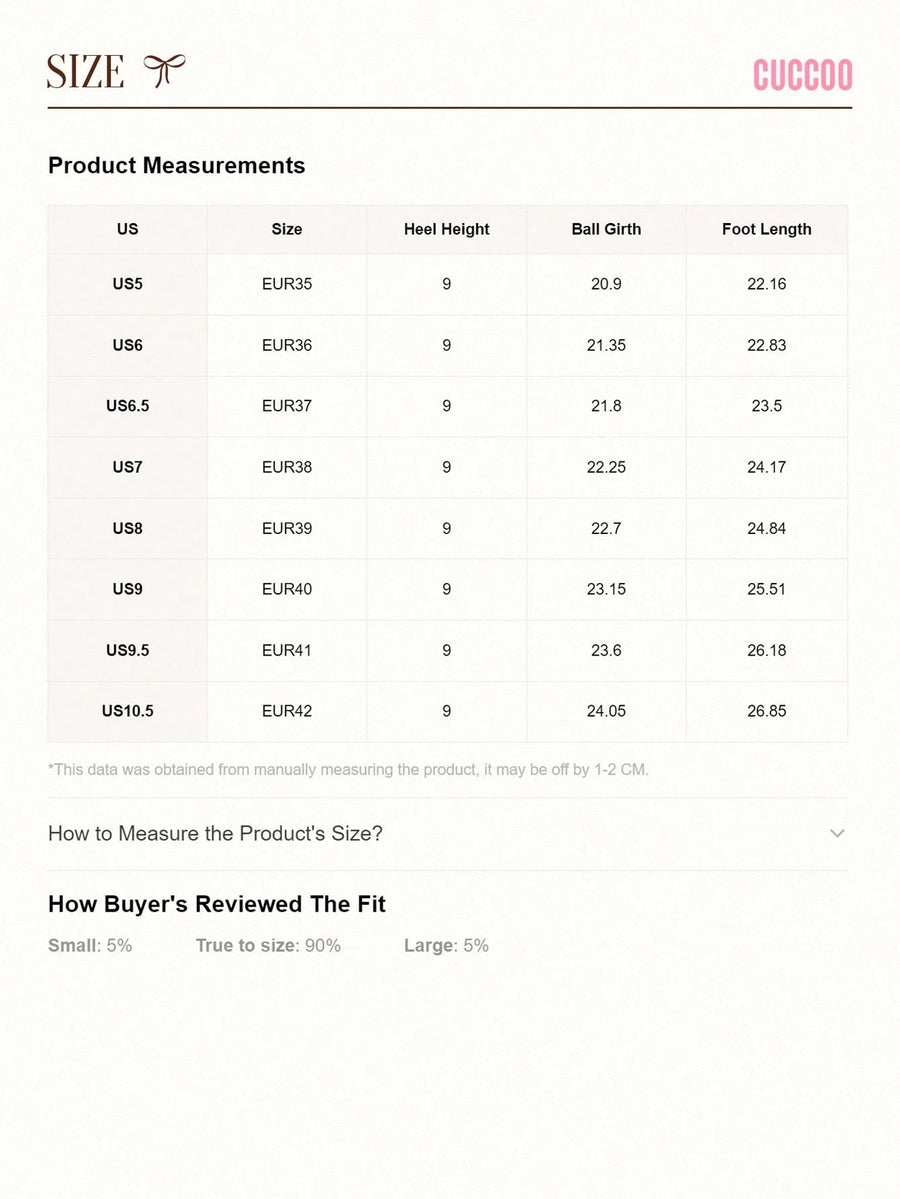900x1199 pixels.
Task: Select the US column header
Action: pos(127,229)
